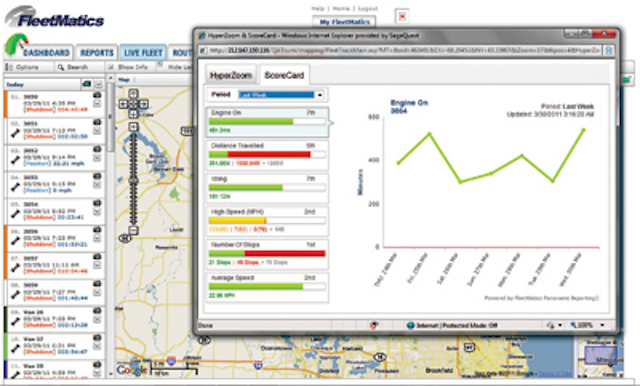The height and width of the screenshot is (386, 640).
Task: Click the Options toolbar button
Action: [x=28, y=67]
